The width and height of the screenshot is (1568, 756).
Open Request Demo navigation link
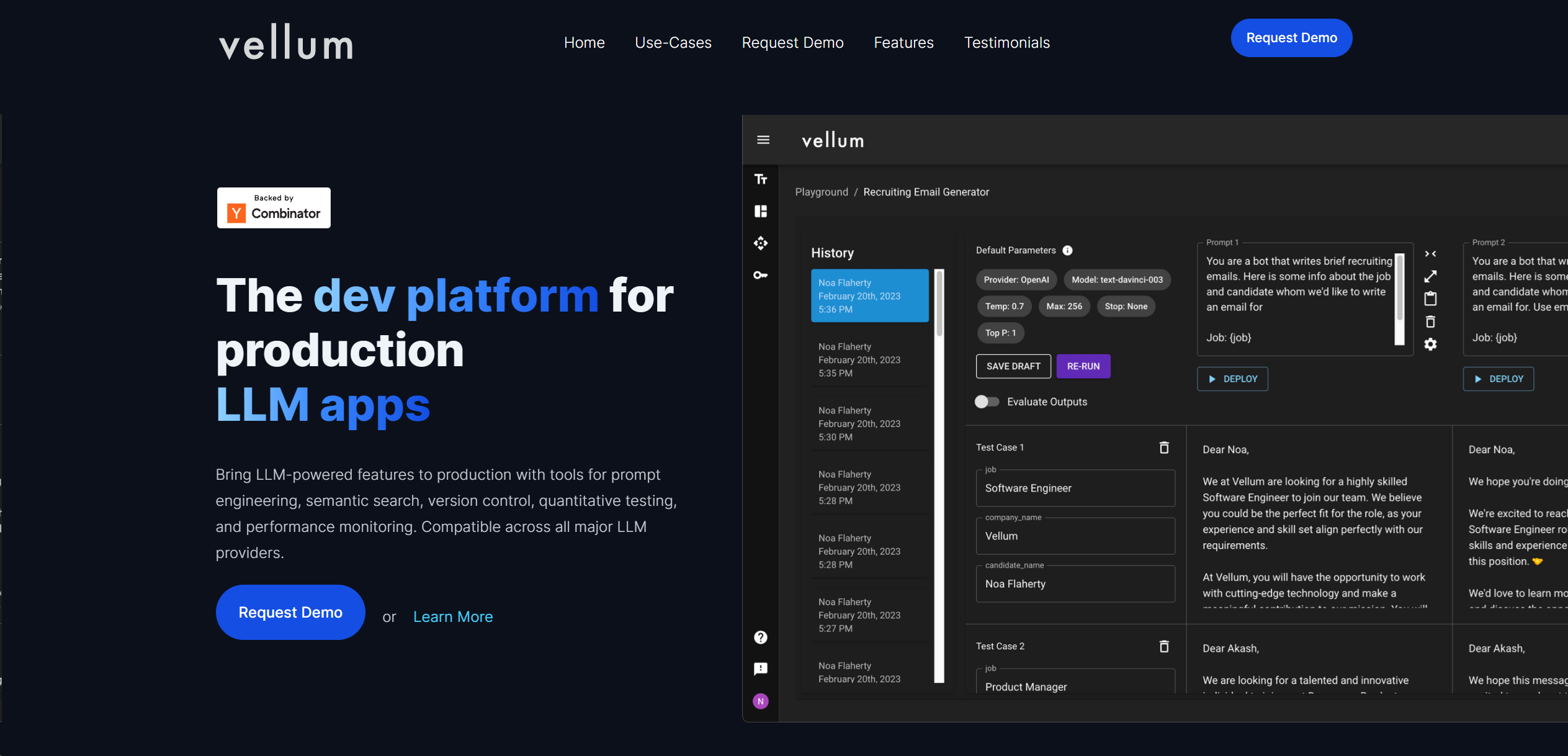793,43
